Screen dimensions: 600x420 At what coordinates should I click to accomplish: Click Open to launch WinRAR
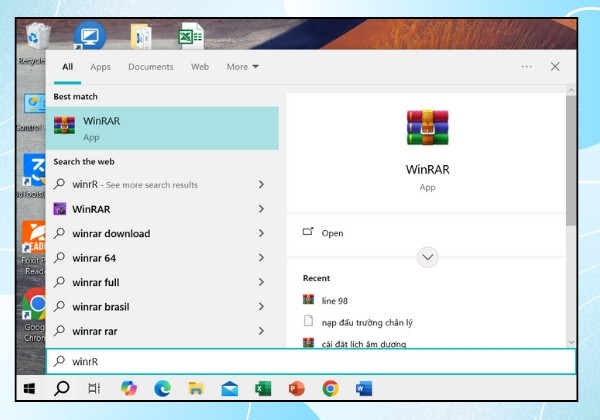coord(332,233)
